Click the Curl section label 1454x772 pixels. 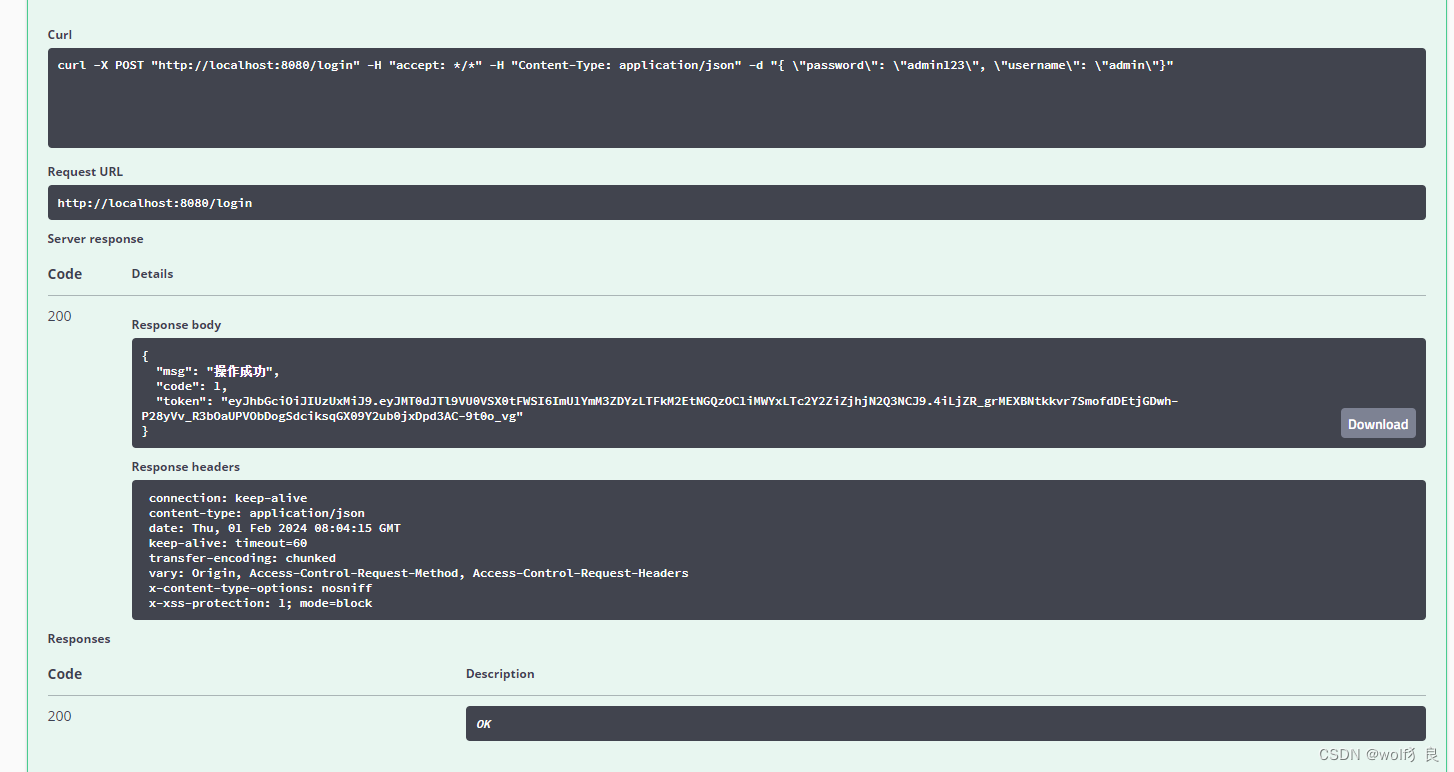tap(60, 35)
